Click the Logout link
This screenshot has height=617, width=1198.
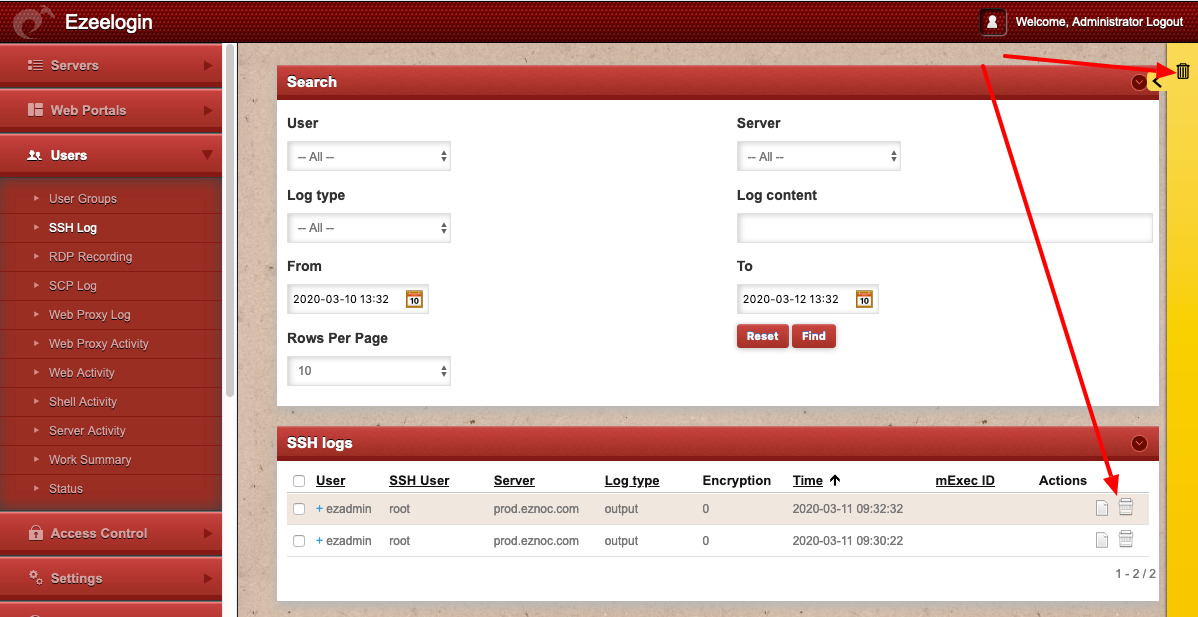coord(1164,22)
